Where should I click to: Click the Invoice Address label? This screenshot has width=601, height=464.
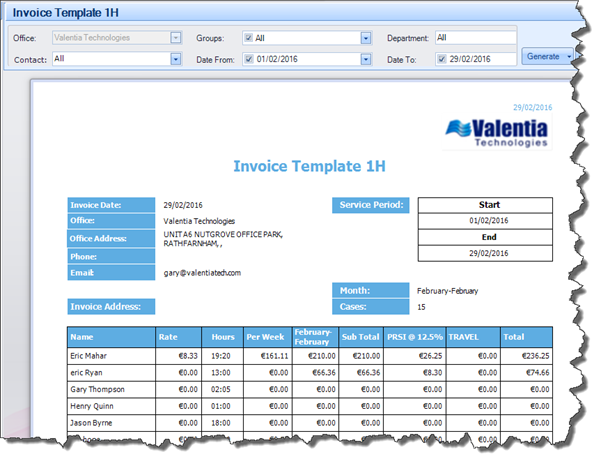click(111, 307)
